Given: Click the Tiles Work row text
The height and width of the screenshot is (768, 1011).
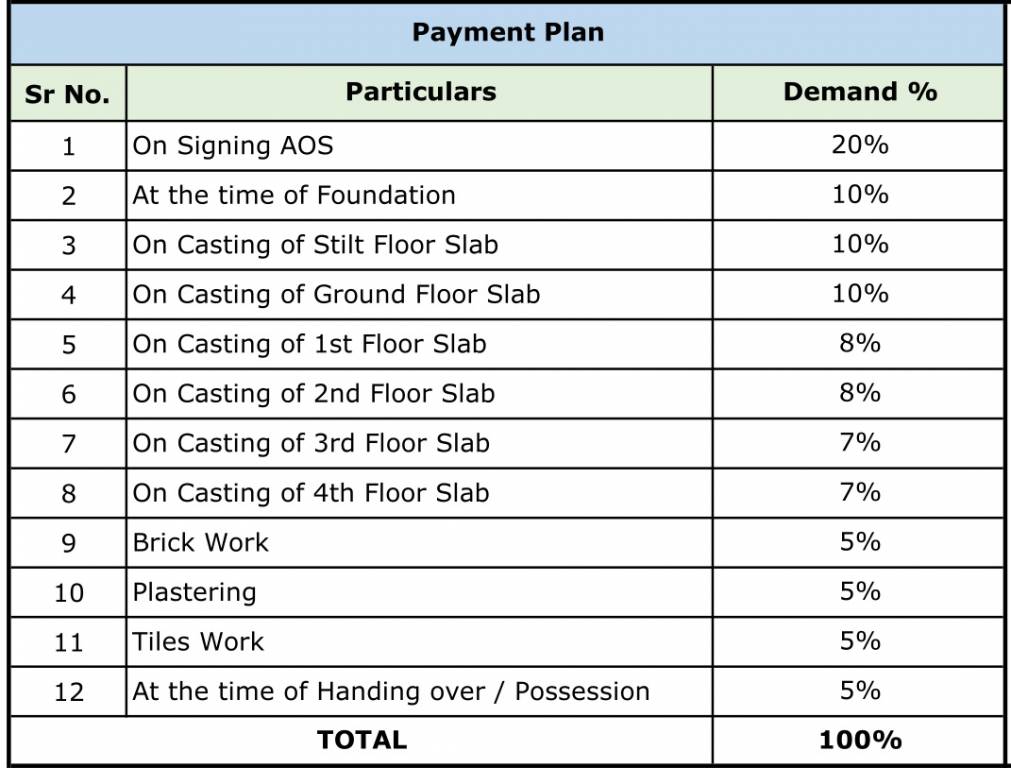Looking at the screenshot, I should [199, 642].
